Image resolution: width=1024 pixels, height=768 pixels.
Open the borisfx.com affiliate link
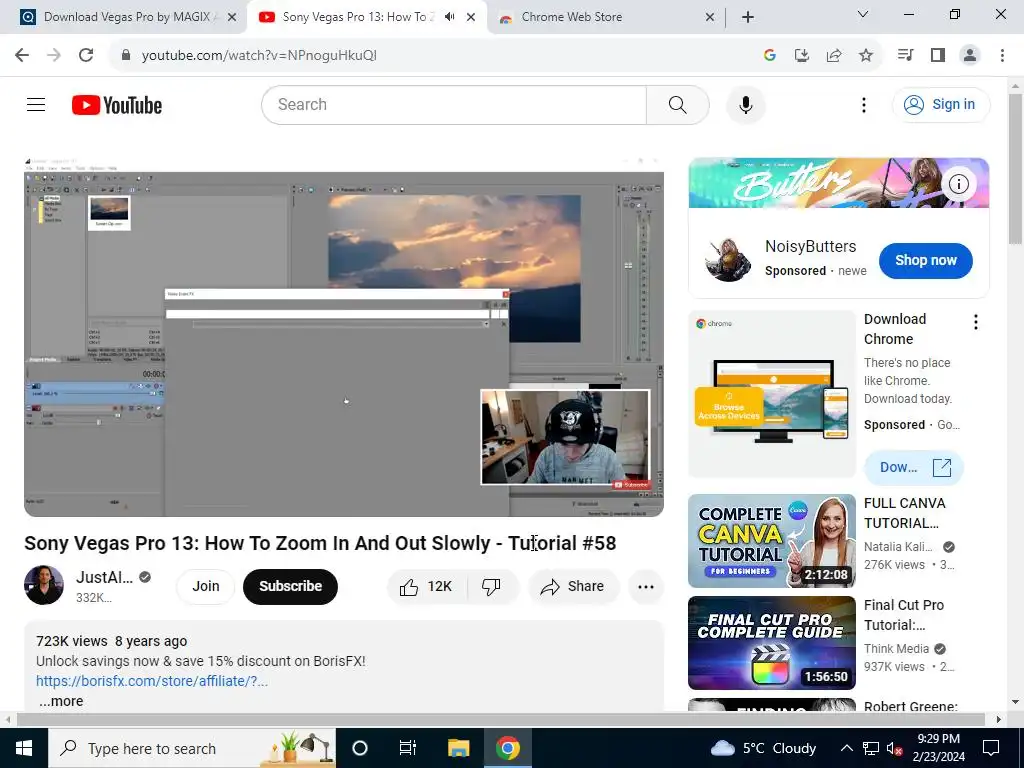(x=152, y=681)
